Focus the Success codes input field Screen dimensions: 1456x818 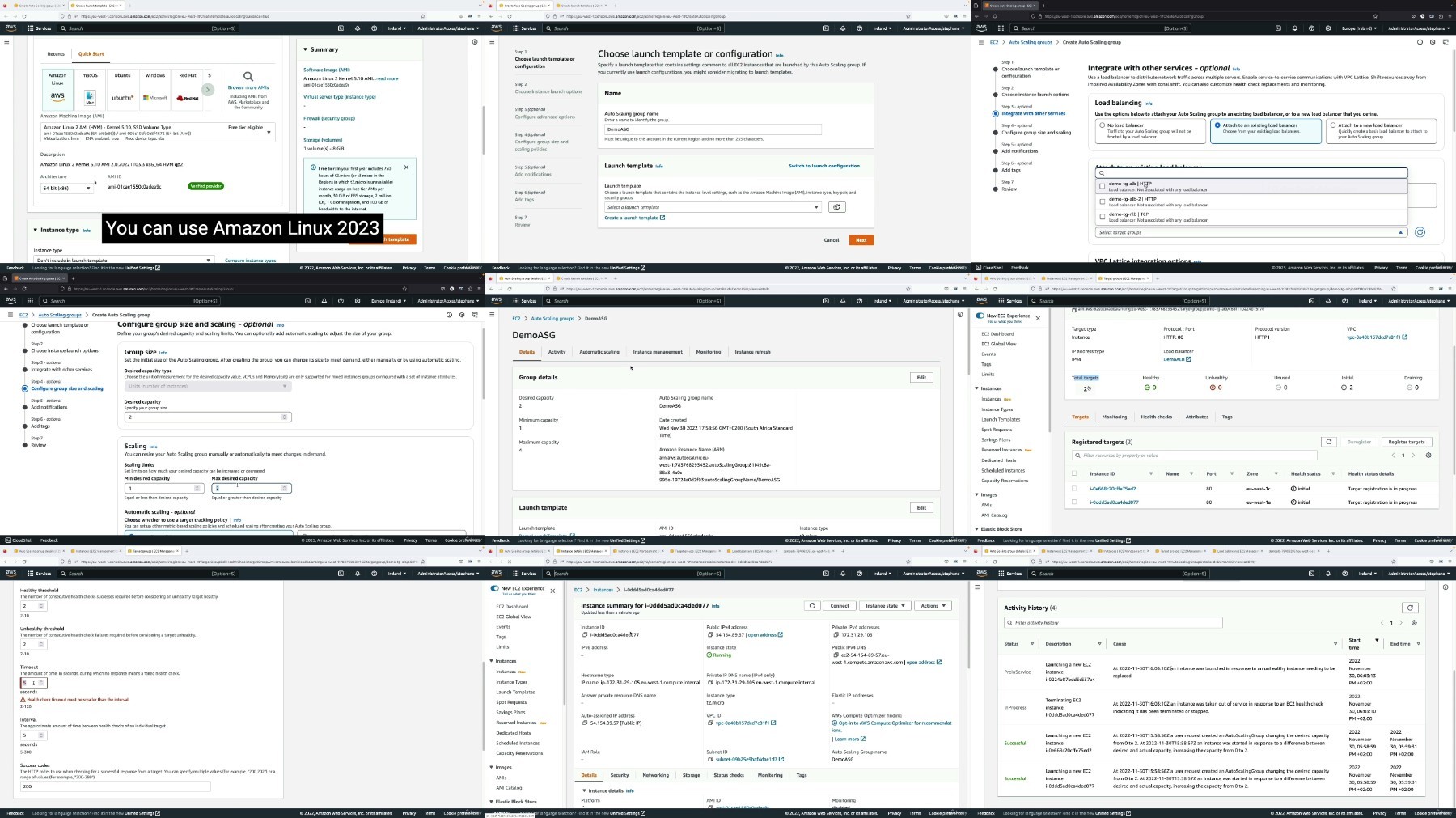coord(115,786)
